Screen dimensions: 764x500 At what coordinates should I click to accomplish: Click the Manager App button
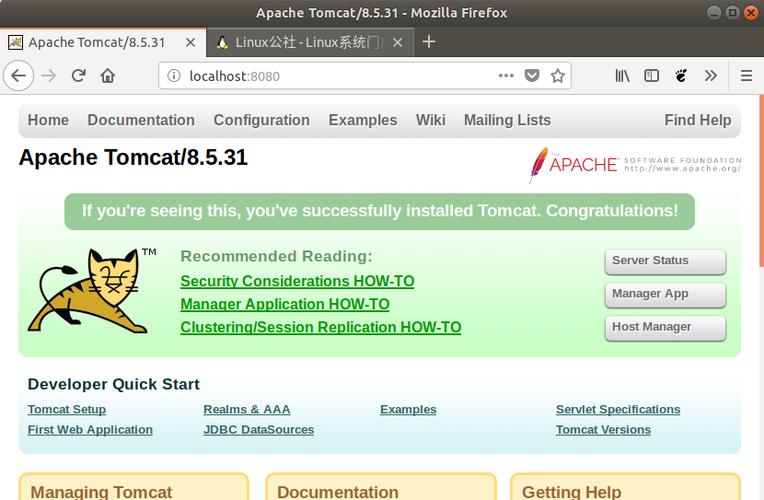(665, 294)
